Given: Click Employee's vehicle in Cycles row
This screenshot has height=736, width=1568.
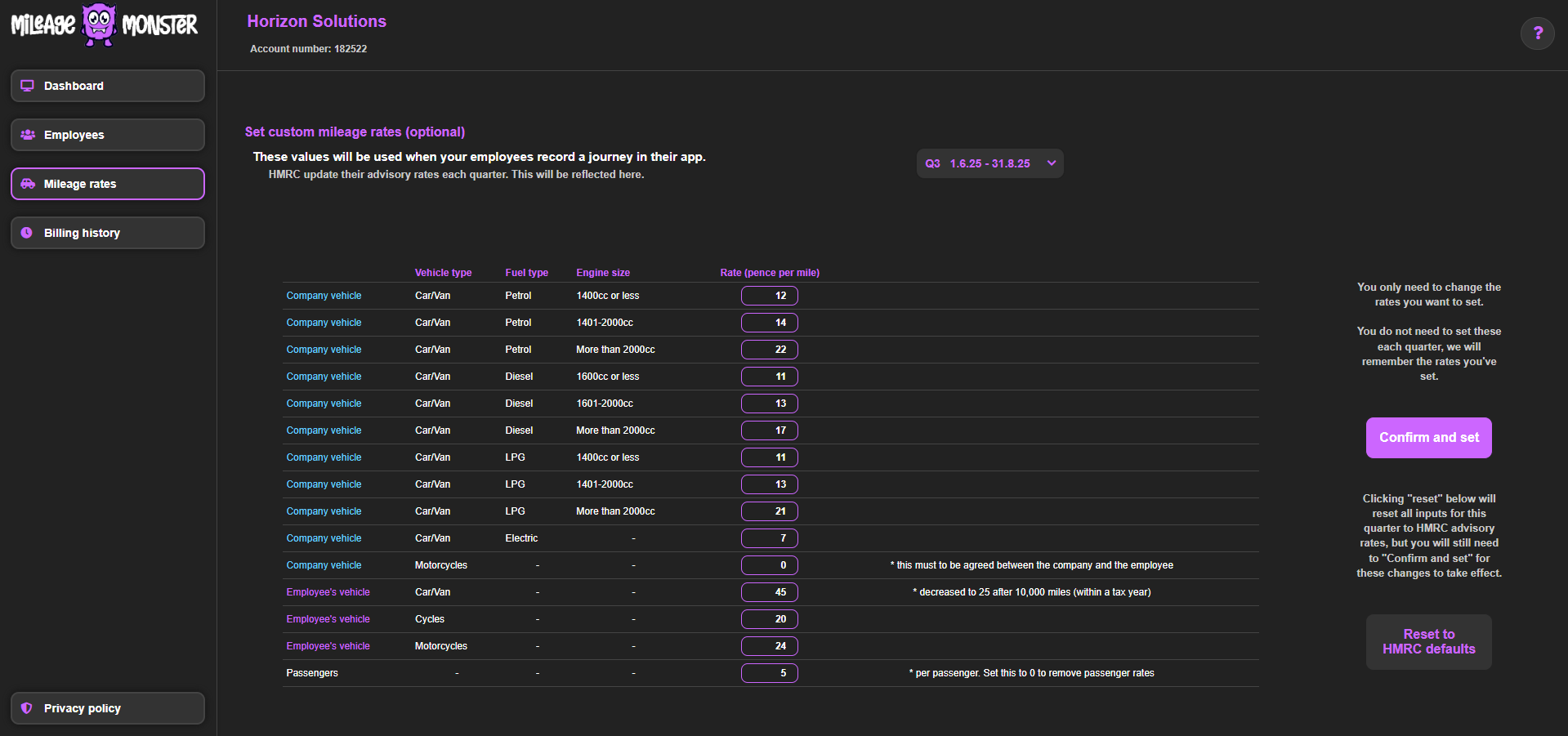Looking at the screenshot, I should [328, 619].
